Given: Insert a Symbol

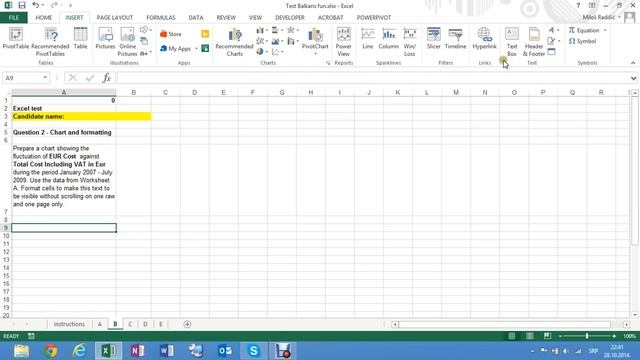Looking at the screenshot, I should pyautogui.click(x=582, y=41).
